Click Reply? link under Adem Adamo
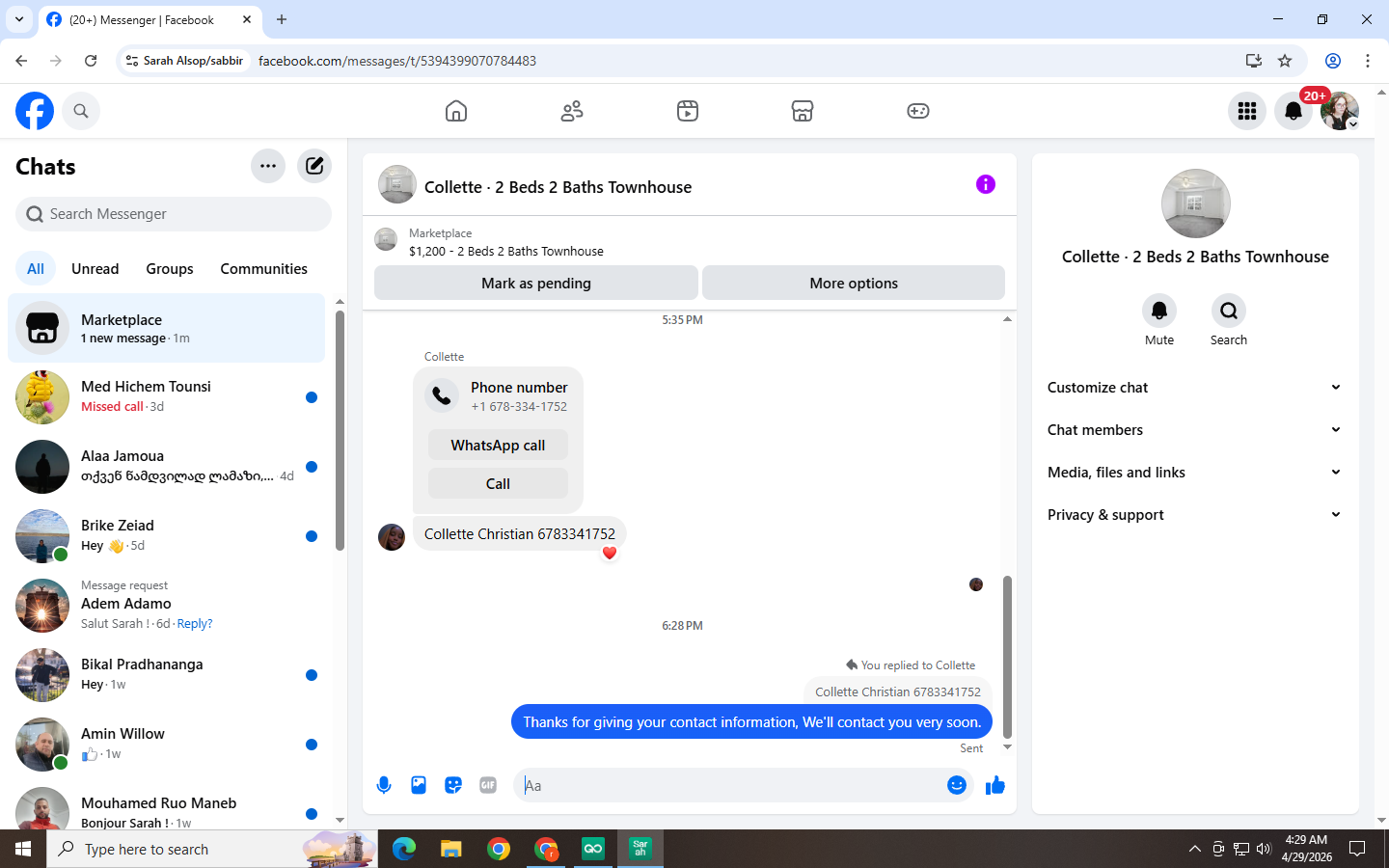The width and height of the screenshot is (1389, 868). click(x=195, y=624)
